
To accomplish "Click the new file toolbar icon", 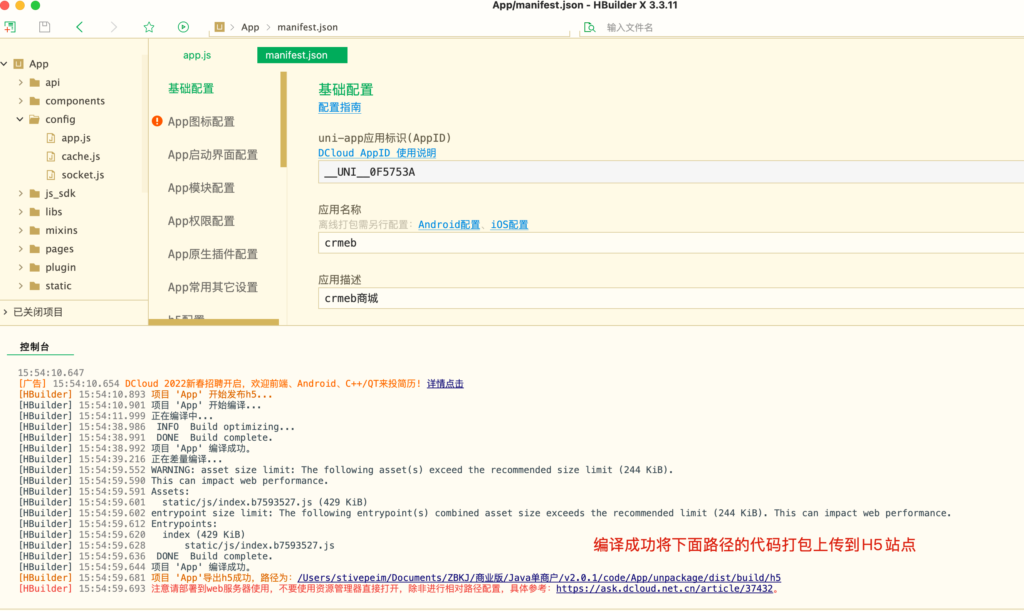I will [10, 27].
